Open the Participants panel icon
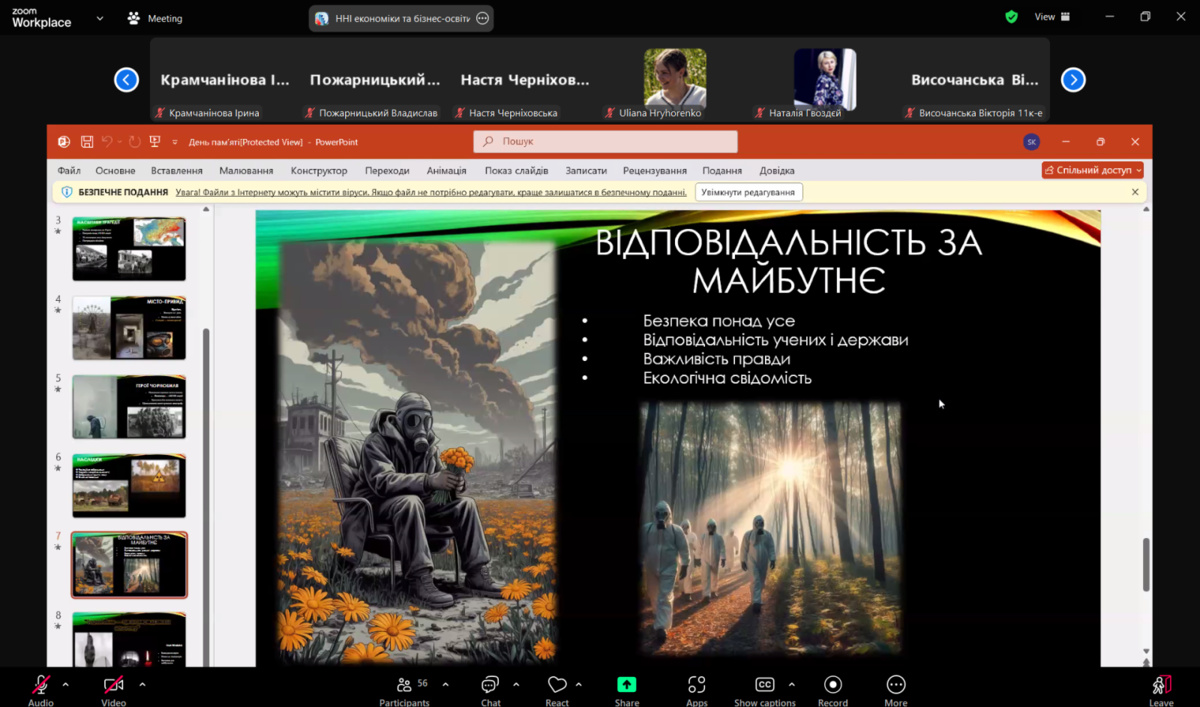Screen dimensions: 1200x707 point(404,685)
